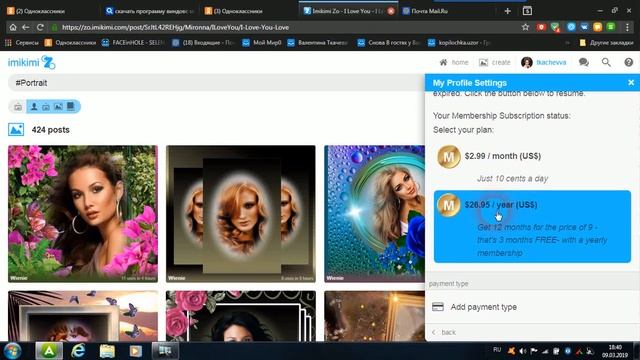Click the credit card icon

point(438,307)
